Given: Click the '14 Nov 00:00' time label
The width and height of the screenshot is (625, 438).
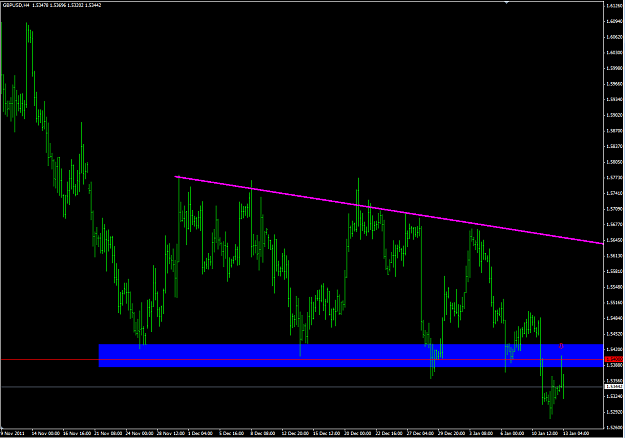Looking at the screenshot, I should point(46,433).
